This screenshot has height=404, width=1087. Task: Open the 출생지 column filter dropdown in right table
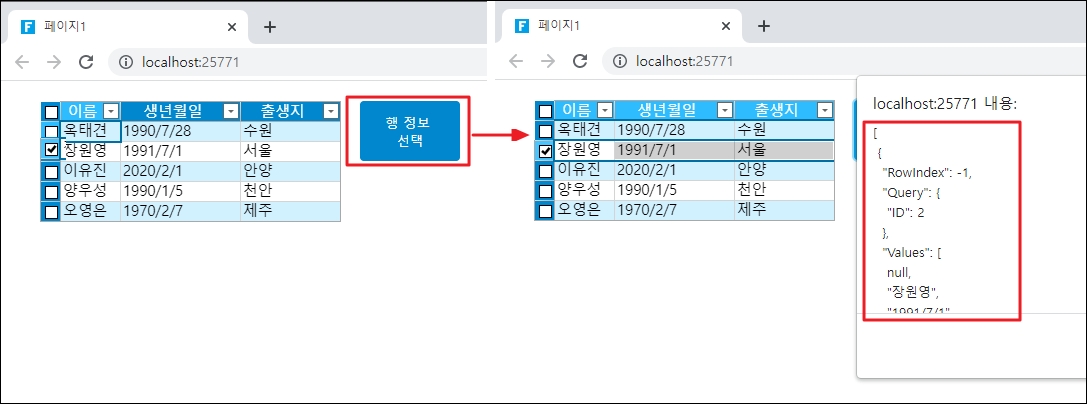click(824, 111)
